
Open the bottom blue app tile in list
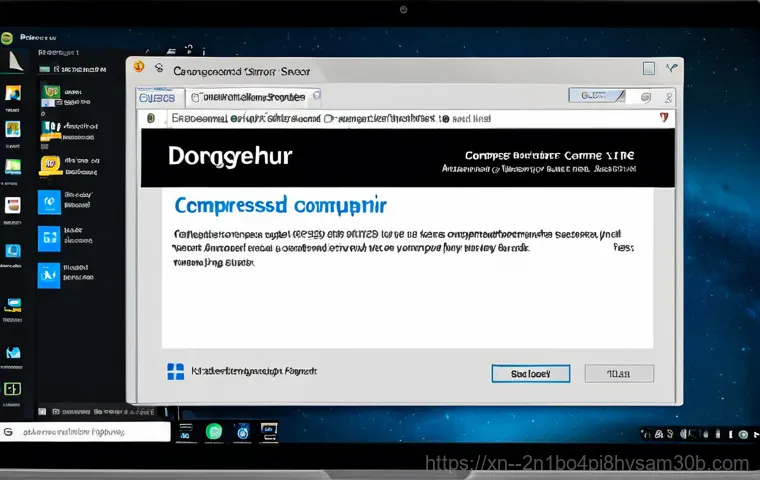49,275
